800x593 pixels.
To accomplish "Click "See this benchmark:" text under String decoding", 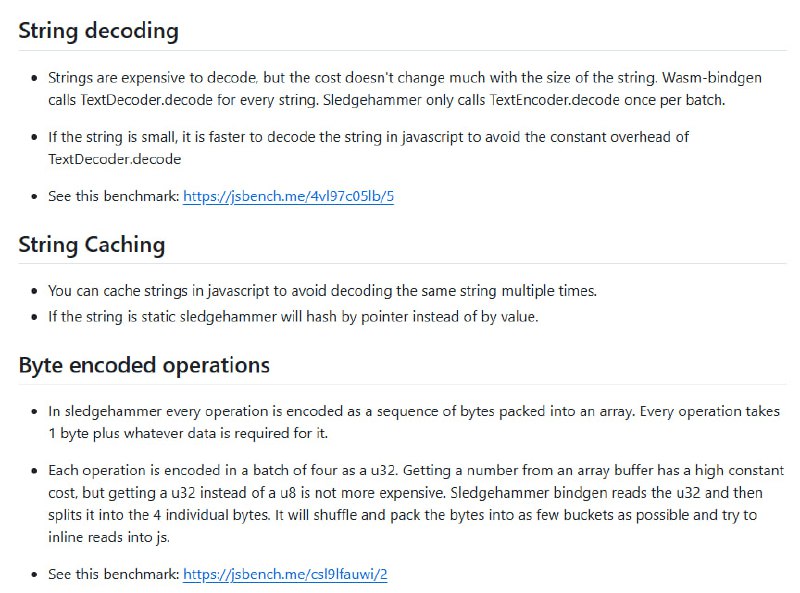I will pyautogui.click(x=113, y=196).
